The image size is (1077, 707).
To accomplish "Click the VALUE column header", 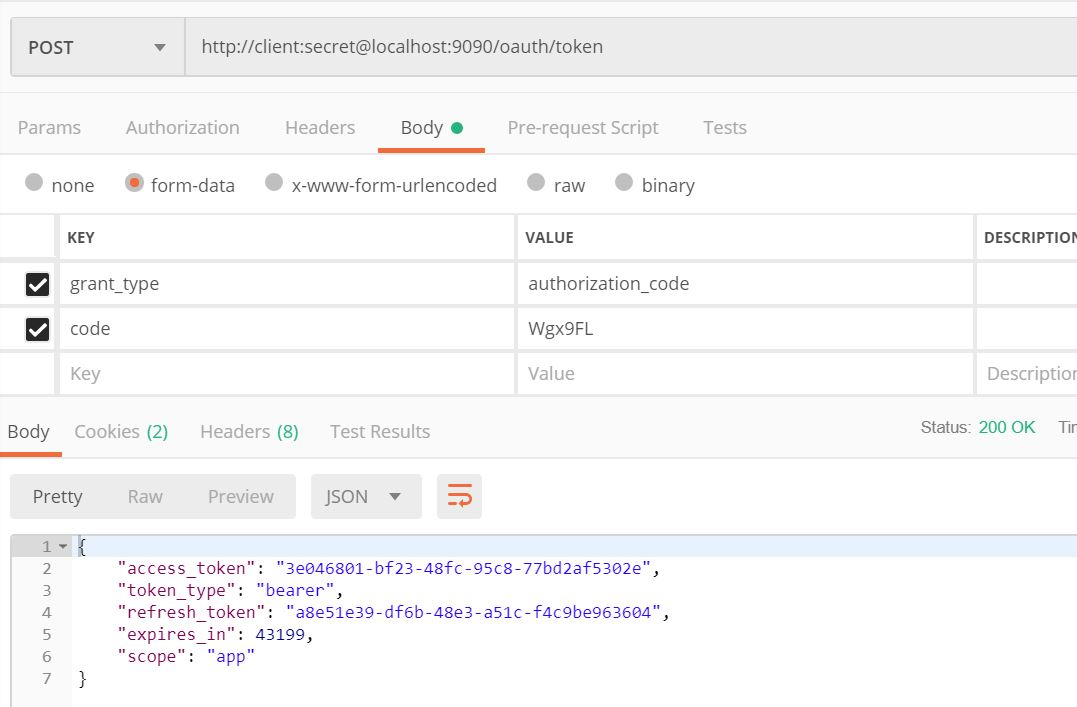I will point(549,238).
